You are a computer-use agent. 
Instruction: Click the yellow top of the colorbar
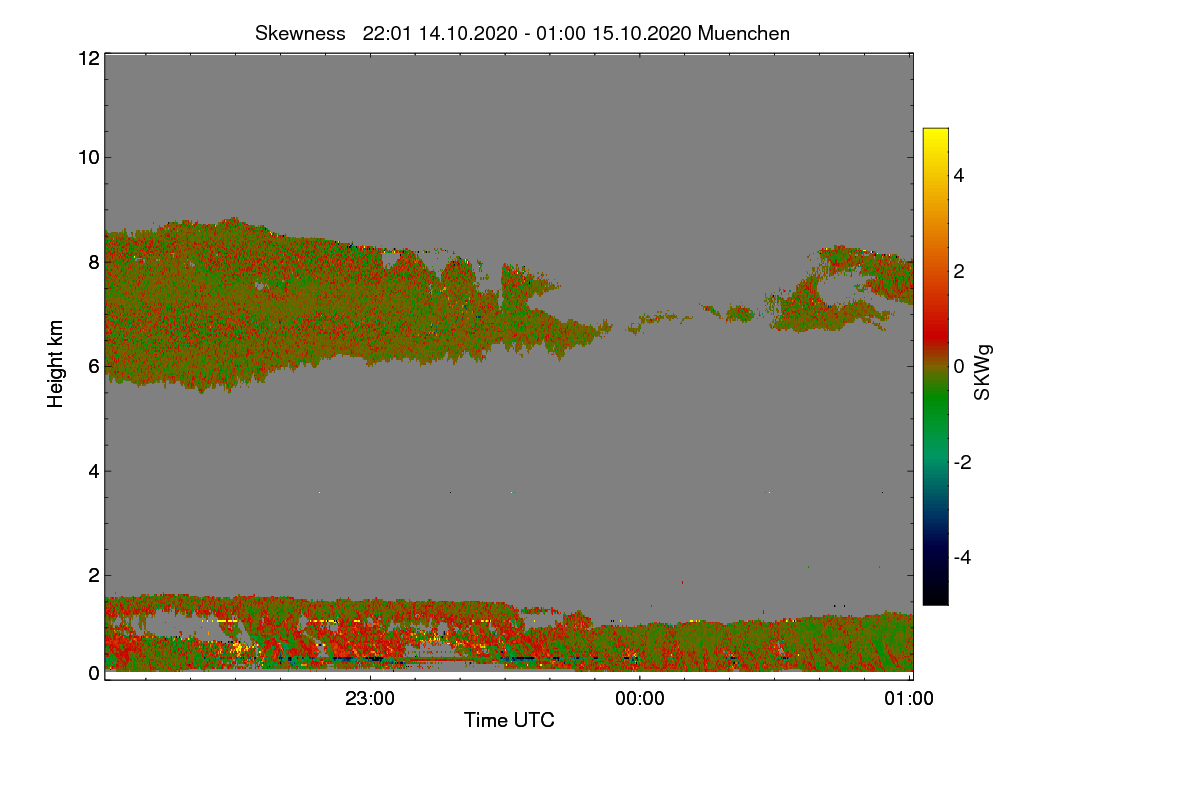click(935, 134)
